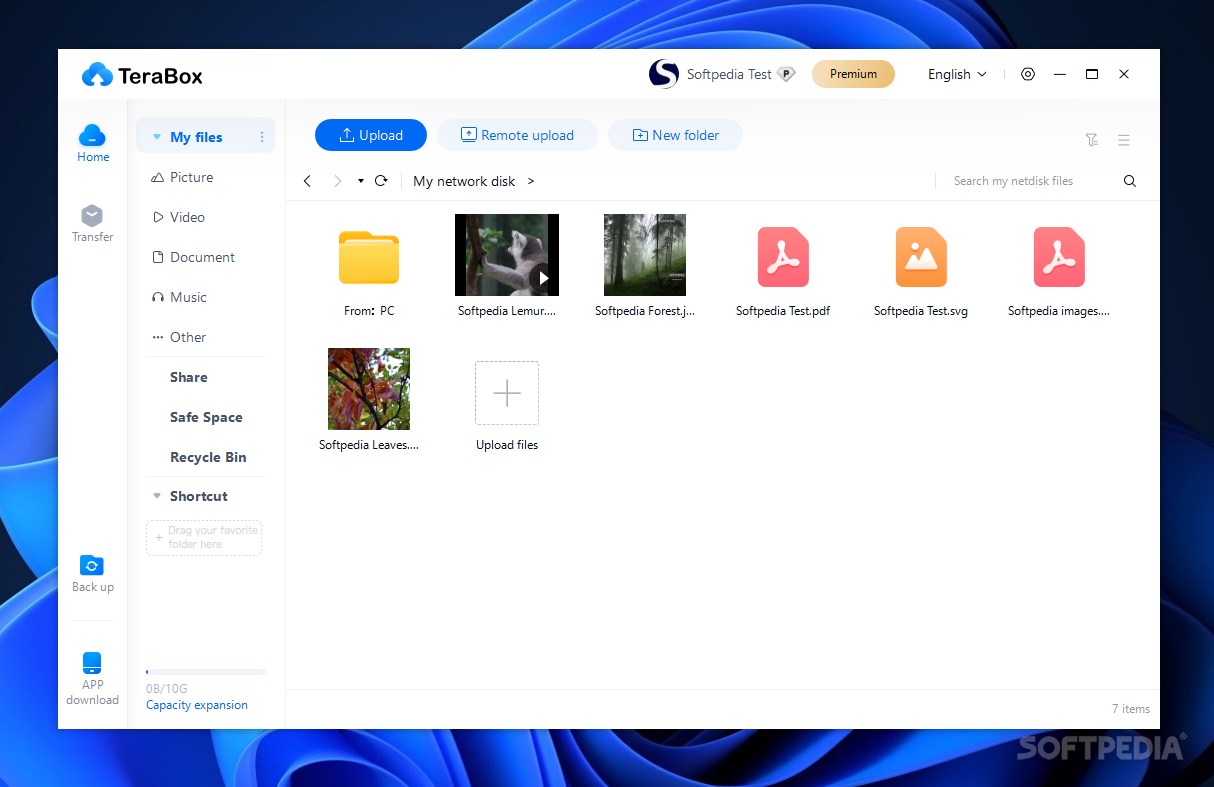Open the Recycle Bin

click(208, 457)
